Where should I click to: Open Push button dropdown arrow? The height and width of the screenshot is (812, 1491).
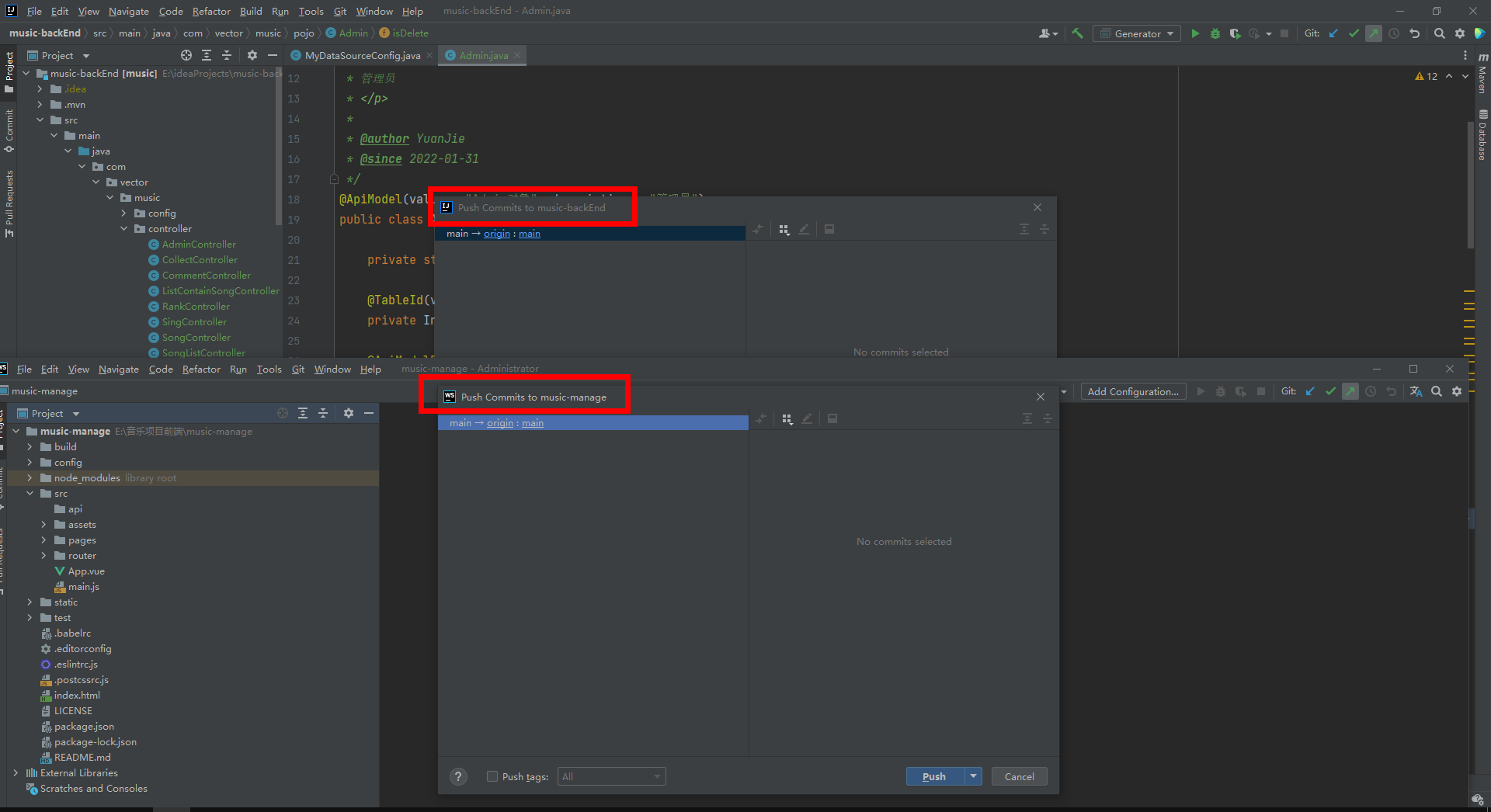[x=973, y=776]
